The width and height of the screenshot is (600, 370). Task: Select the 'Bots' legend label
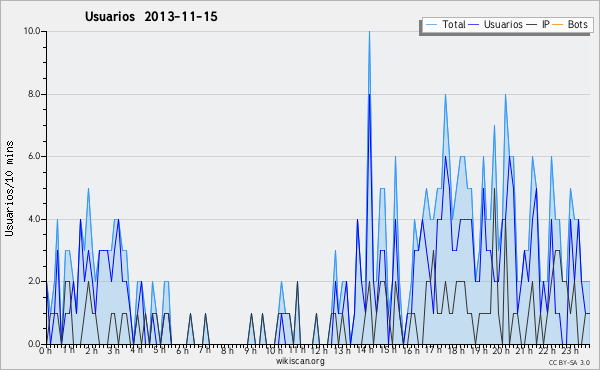577,24
